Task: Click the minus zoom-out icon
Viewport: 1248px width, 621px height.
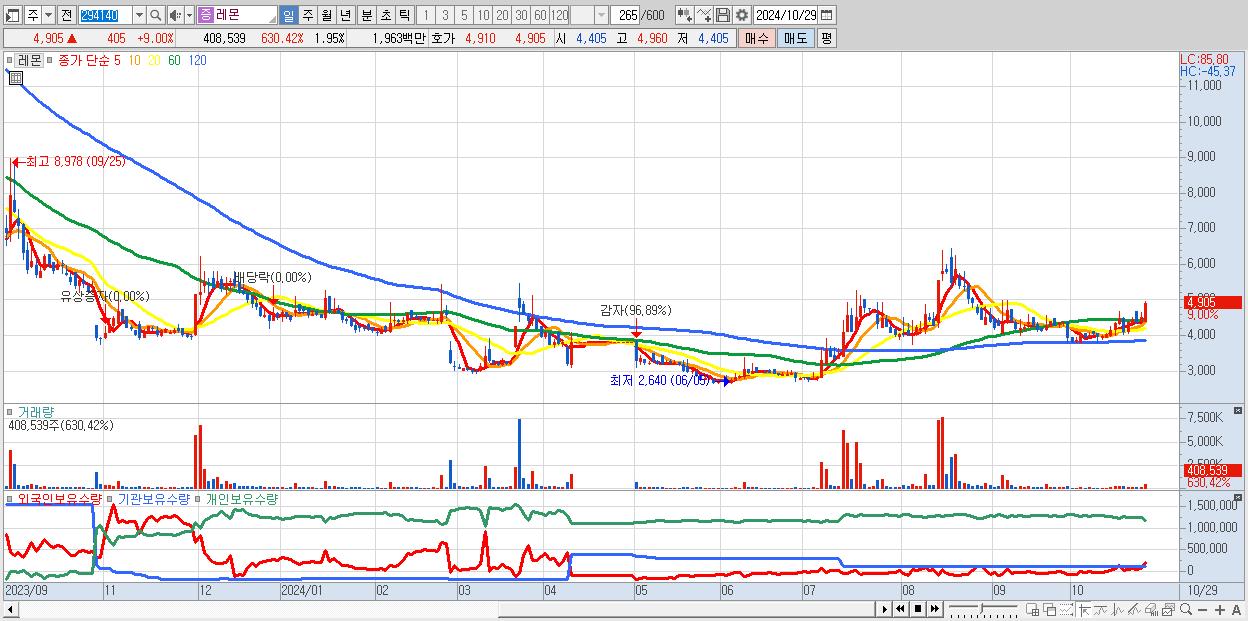Action: (1202, 610)
